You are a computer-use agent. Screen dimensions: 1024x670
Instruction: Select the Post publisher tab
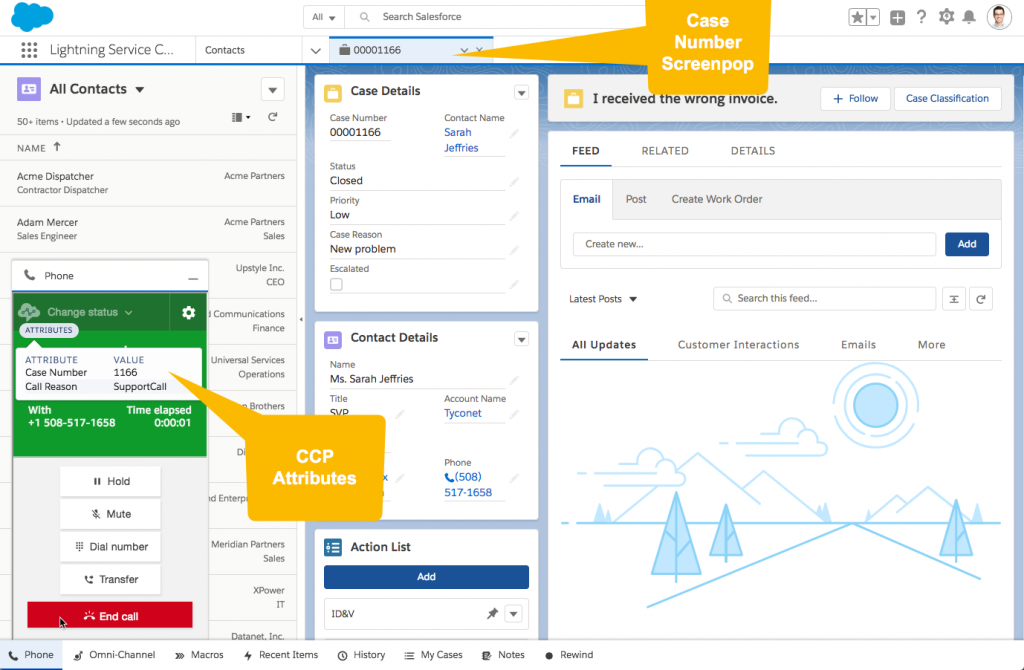coord(635,199)
